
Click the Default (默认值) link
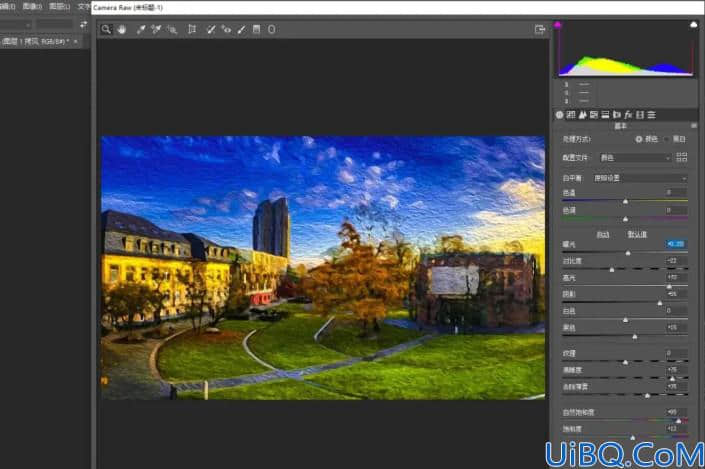point(637,235)
